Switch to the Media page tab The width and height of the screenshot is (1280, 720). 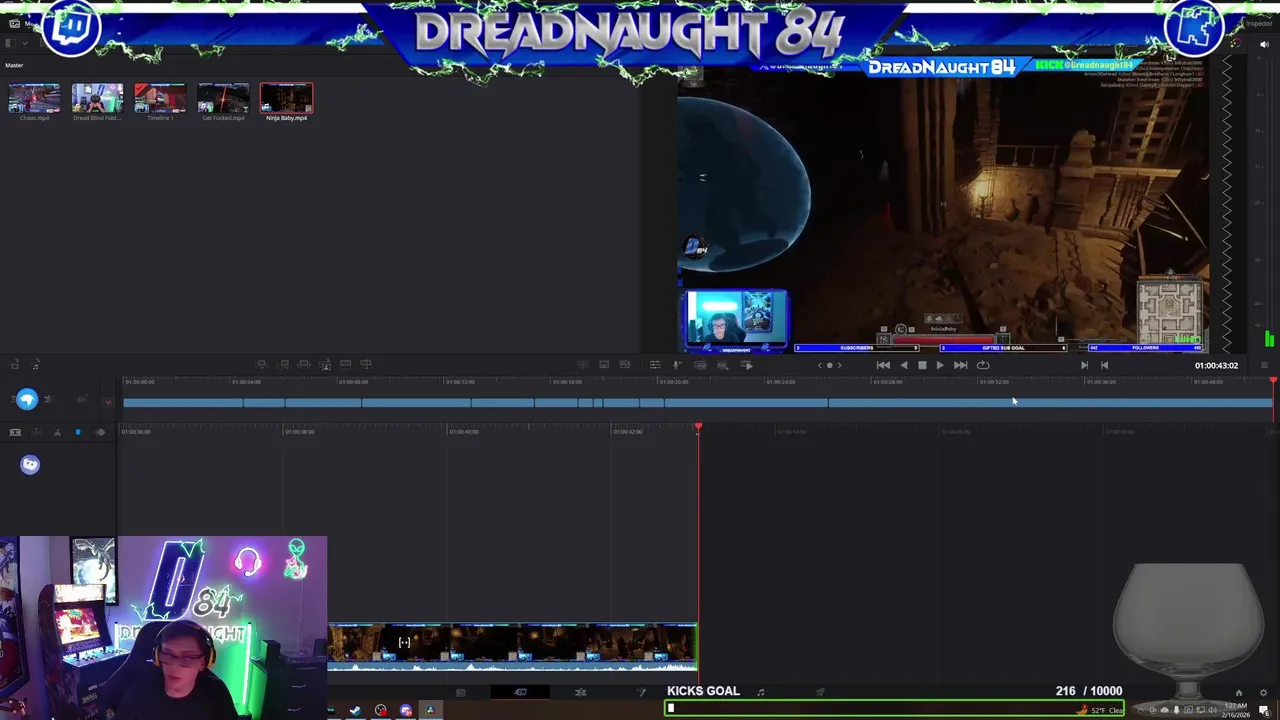(x=460, y=692)
